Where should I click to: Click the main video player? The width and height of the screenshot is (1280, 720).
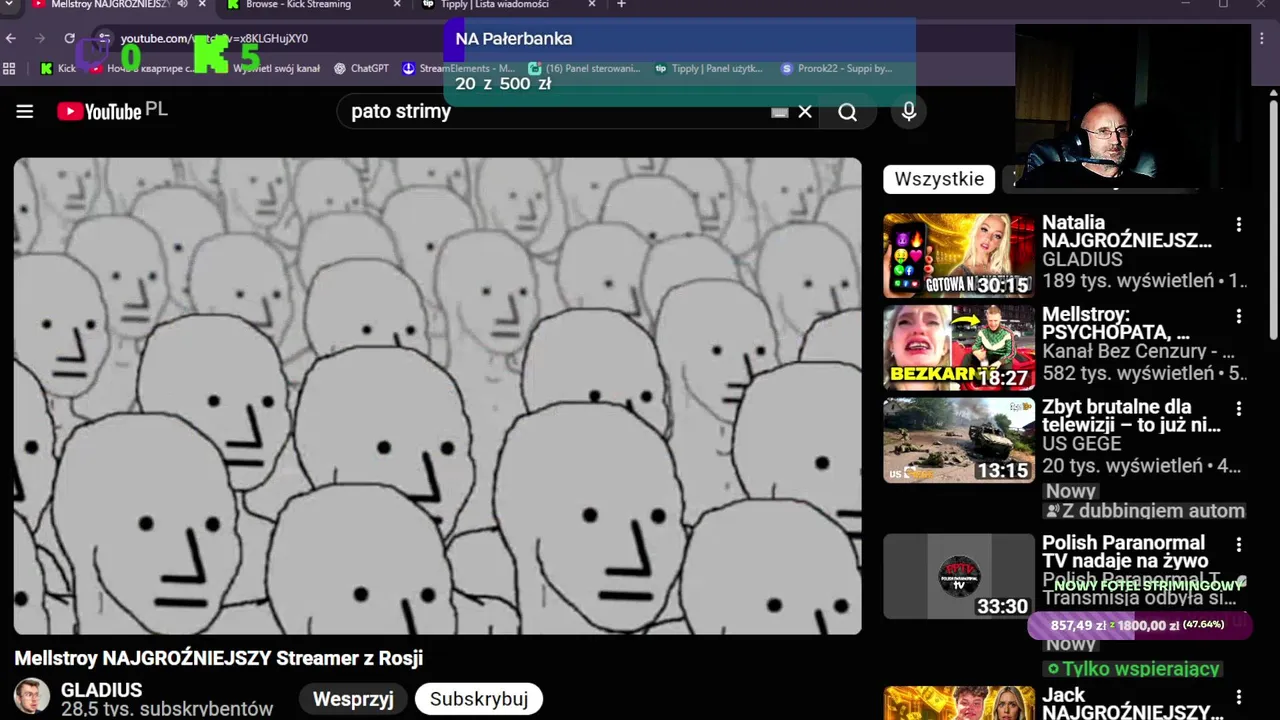coord(437,396)
